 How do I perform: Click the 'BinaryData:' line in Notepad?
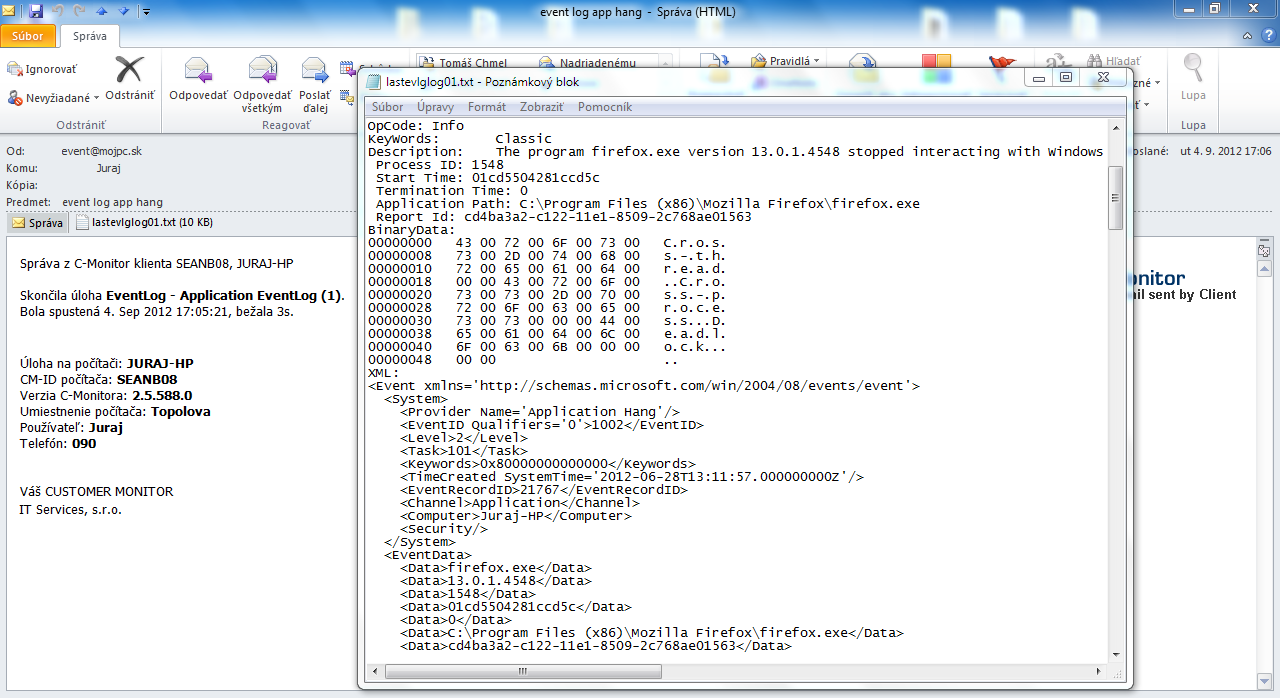pos(412,230)
